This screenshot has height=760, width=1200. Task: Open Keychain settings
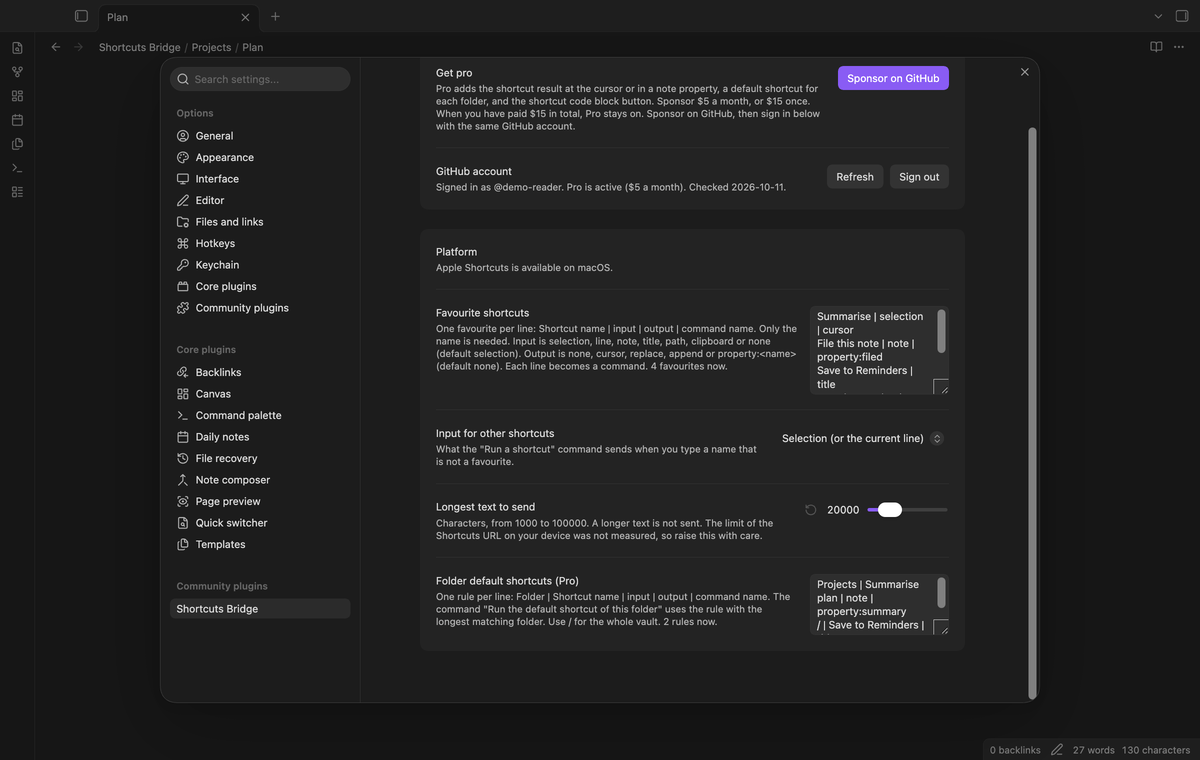pyautogui.click(x=260, y=265)
